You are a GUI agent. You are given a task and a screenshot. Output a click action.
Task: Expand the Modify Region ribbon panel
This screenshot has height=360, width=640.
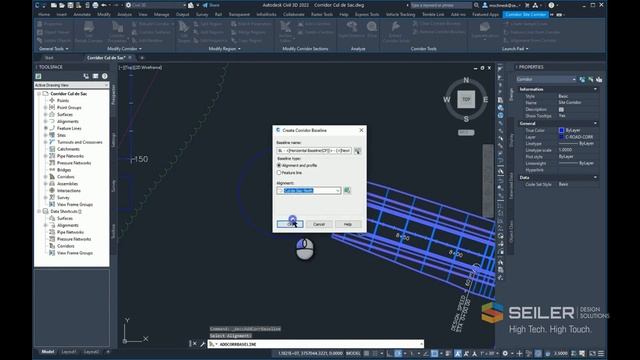tap(224, 49)
